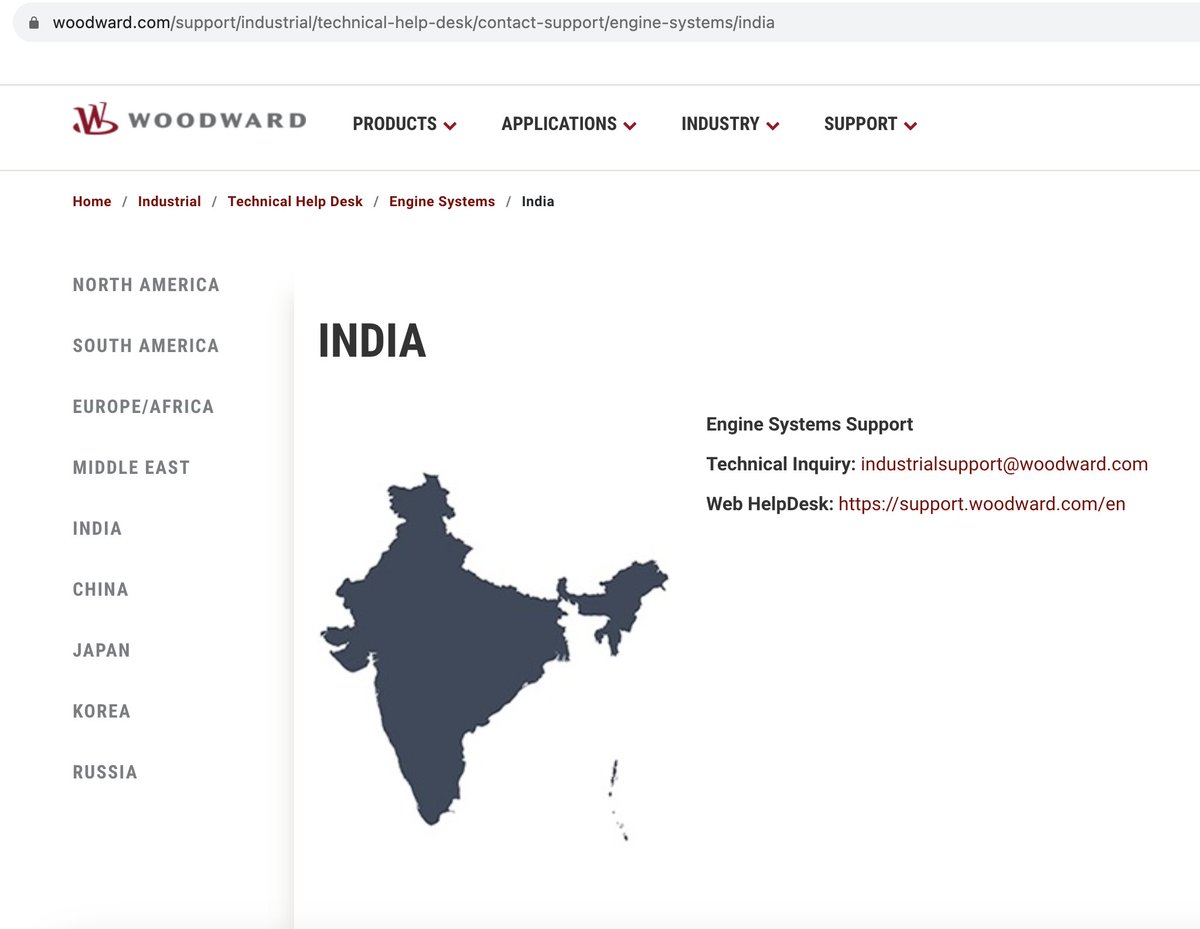The image size is (1200, 929).
Task: Click the Woodward logo
Action: point(189,120)
